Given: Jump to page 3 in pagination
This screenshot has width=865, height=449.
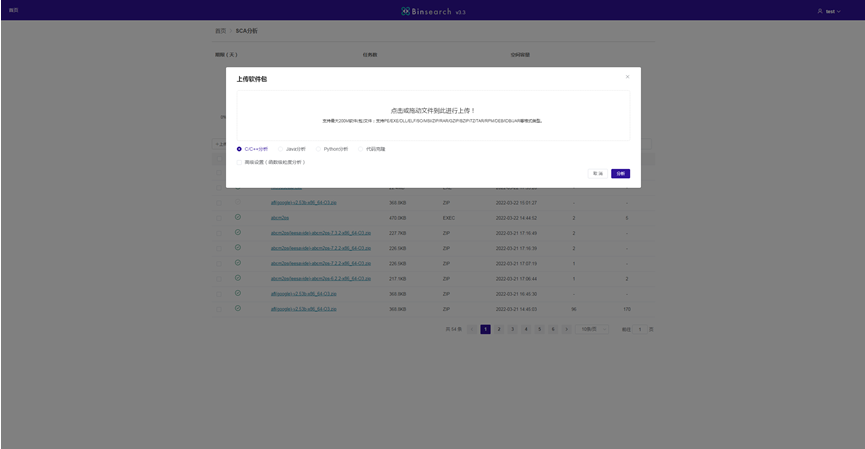Looking at the screenshot, I should pos(512,329).
